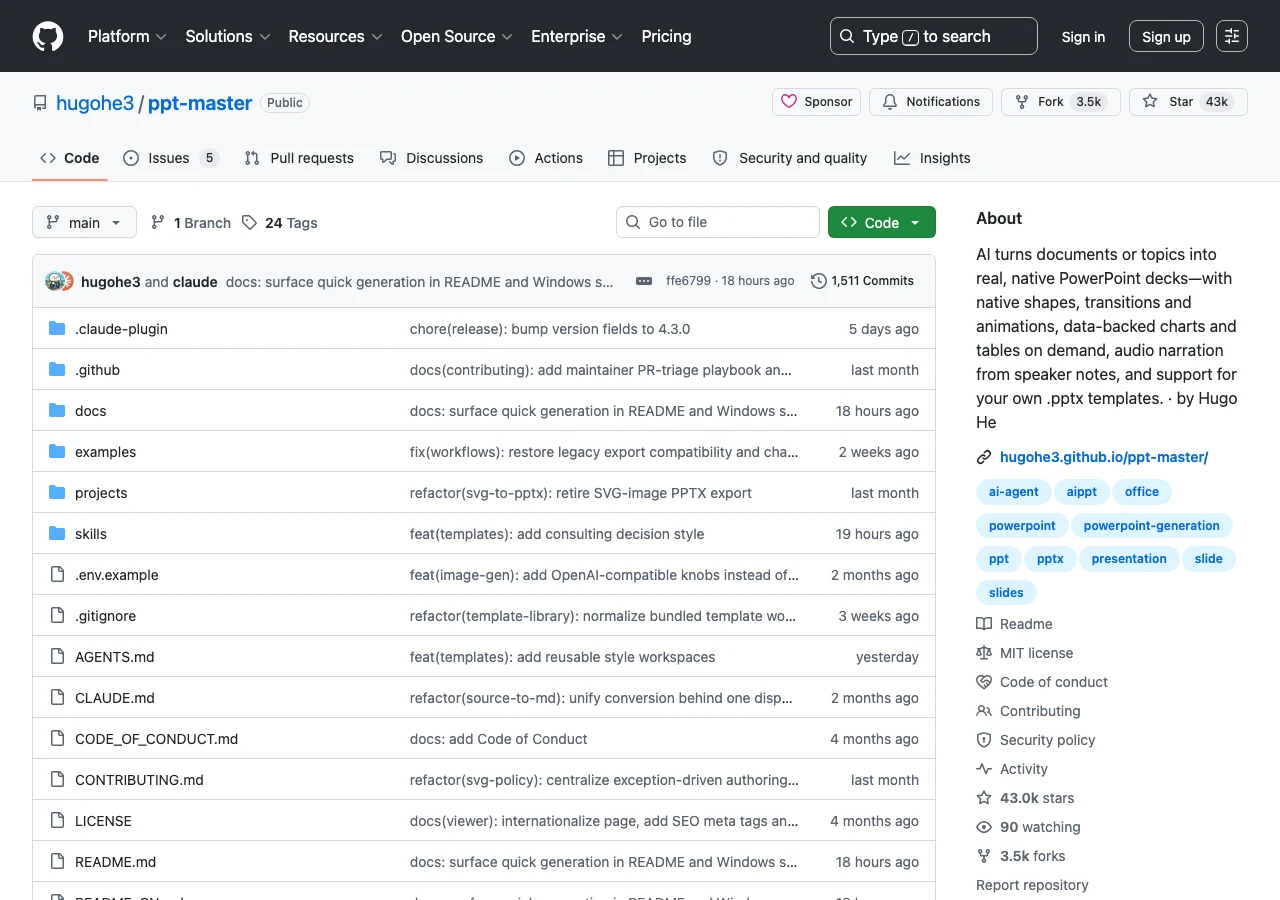Screen dimensions: 1280x900
Task: Click the slides topic tag
Action: coord(1006,592)
